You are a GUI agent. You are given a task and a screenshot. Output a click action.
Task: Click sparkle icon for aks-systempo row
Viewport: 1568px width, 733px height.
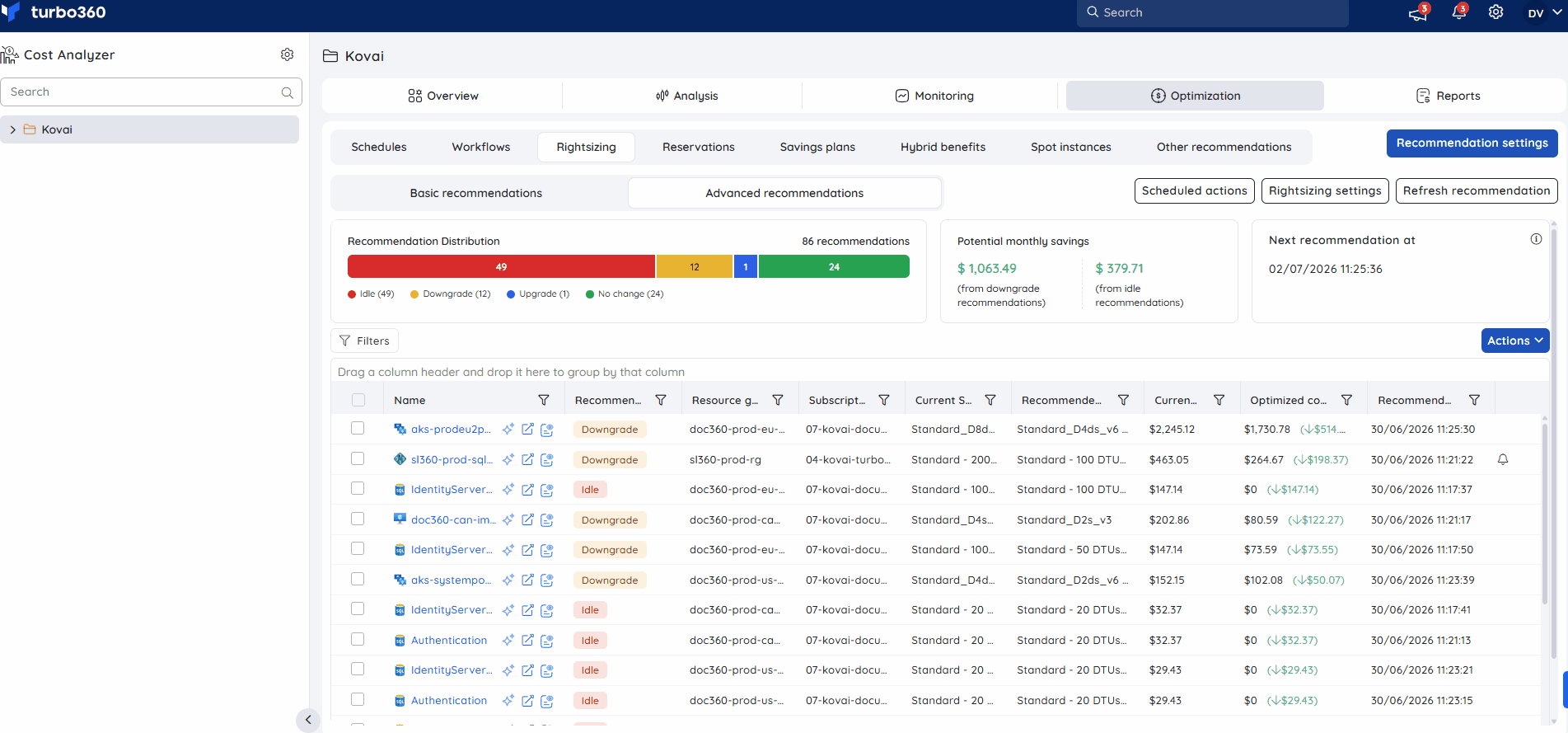pos(508,580)
